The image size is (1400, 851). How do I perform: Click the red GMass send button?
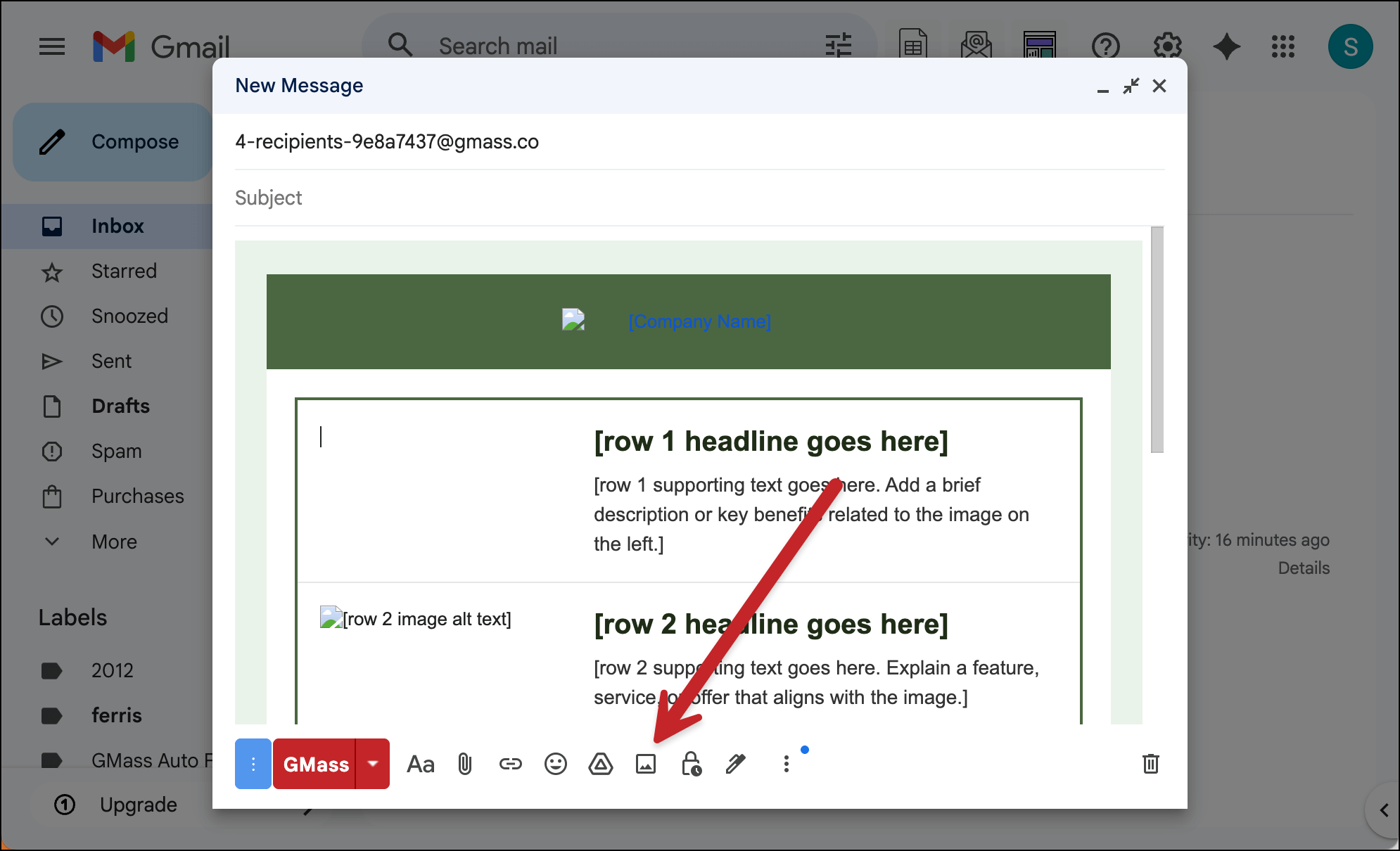point(315,764)
